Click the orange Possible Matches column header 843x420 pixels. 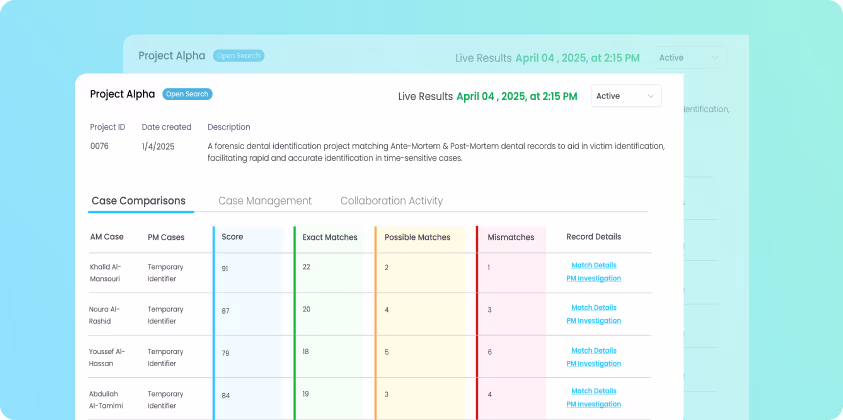(x=417, y=237)
